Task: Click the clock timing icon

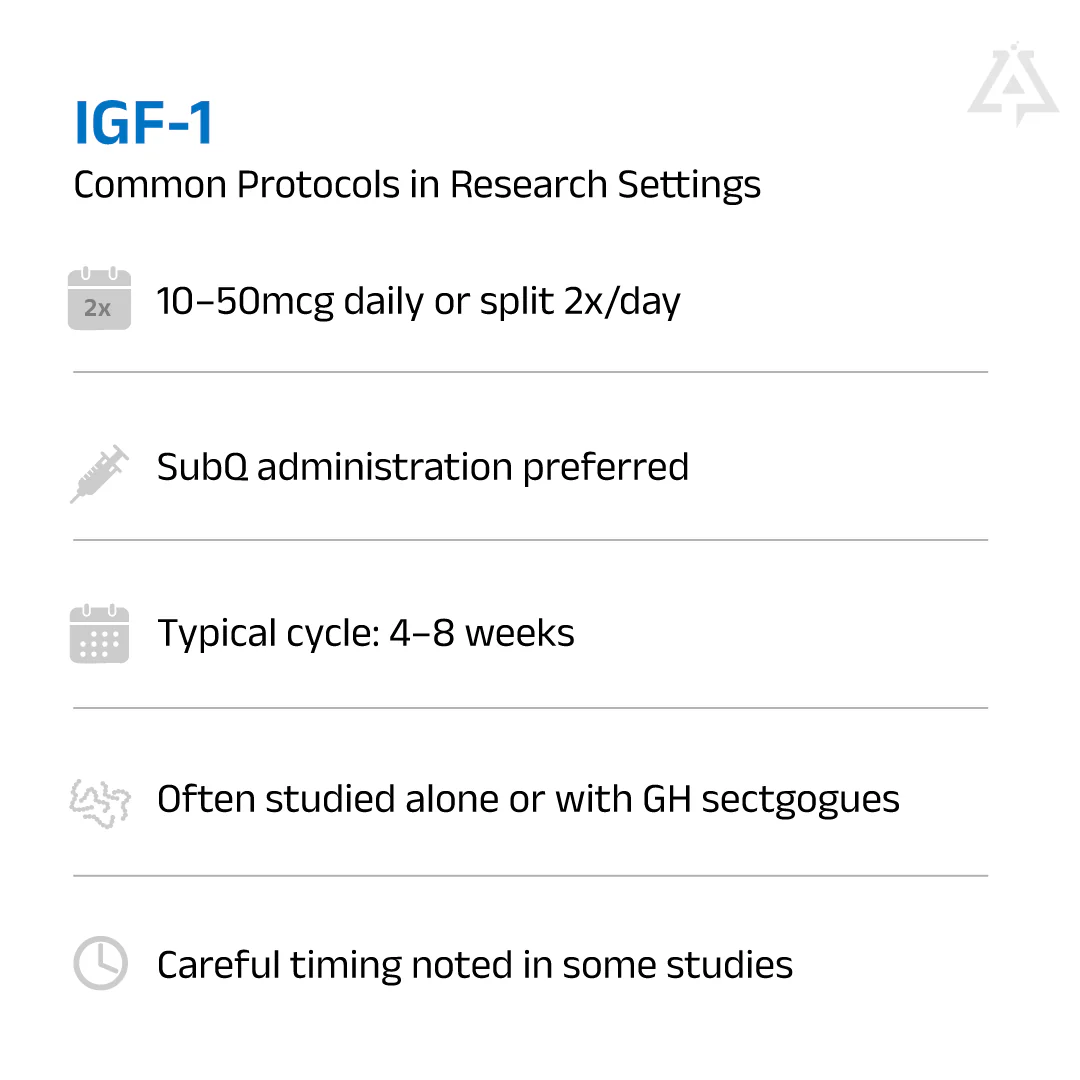Action: coord(100,964)
